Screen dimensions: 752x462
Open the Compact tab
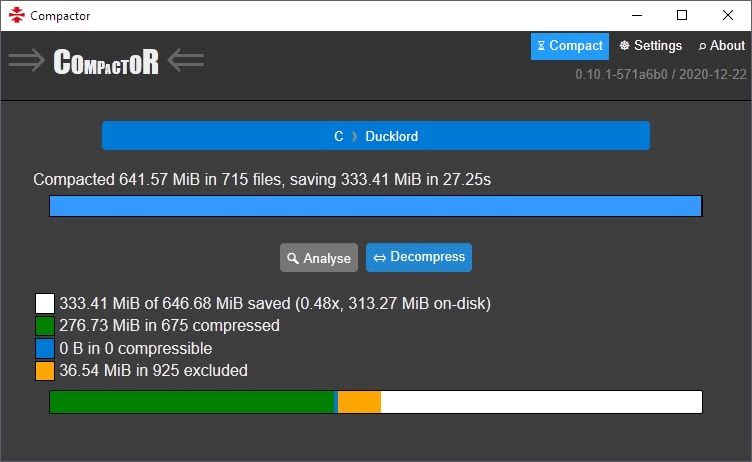coord(570,46)
